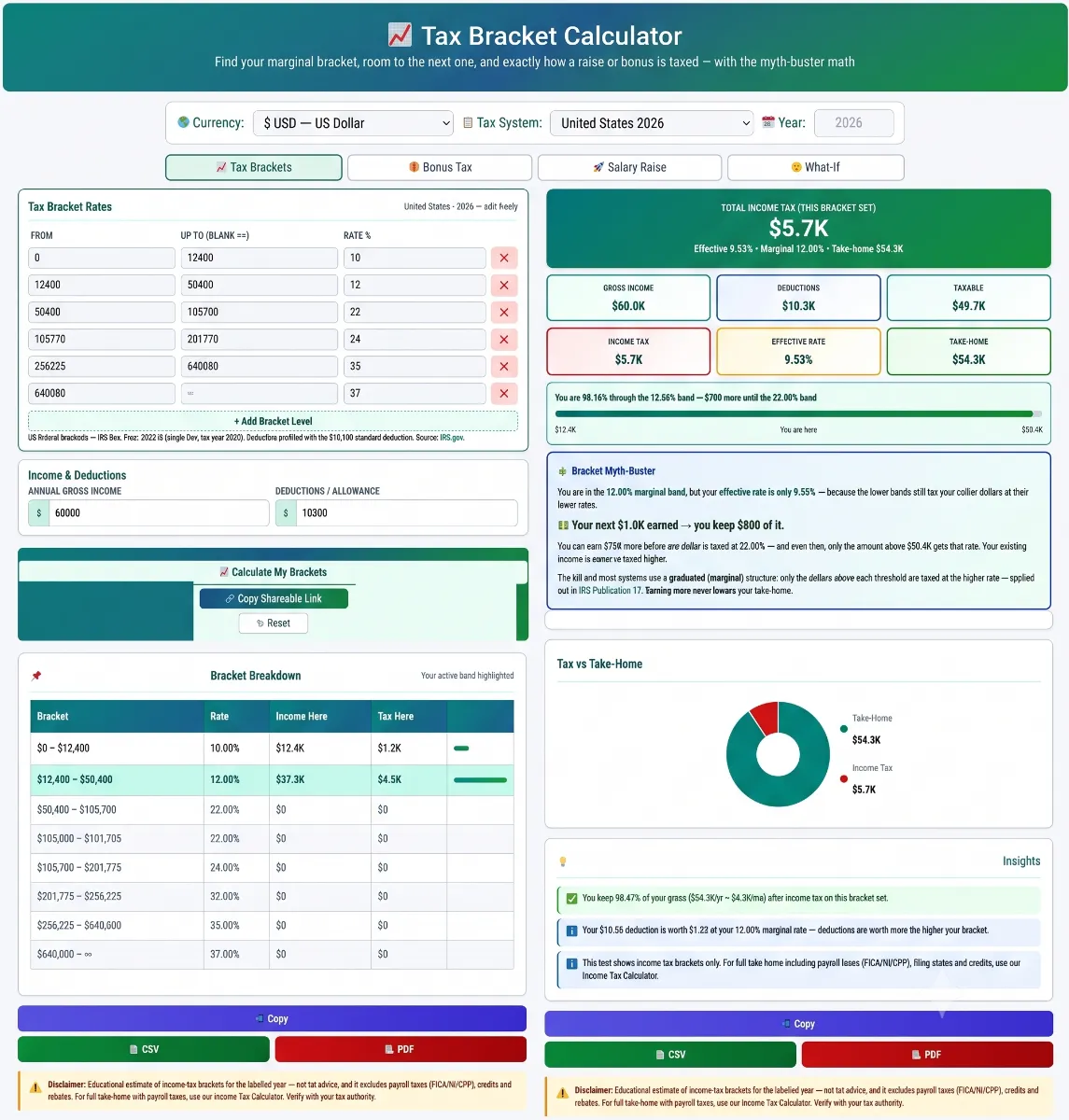Image resolution: width=1069 pixels, height=1120 pixels.
Task: Click the Gross Income $60.0K card
Action: (x=628, y=298)
